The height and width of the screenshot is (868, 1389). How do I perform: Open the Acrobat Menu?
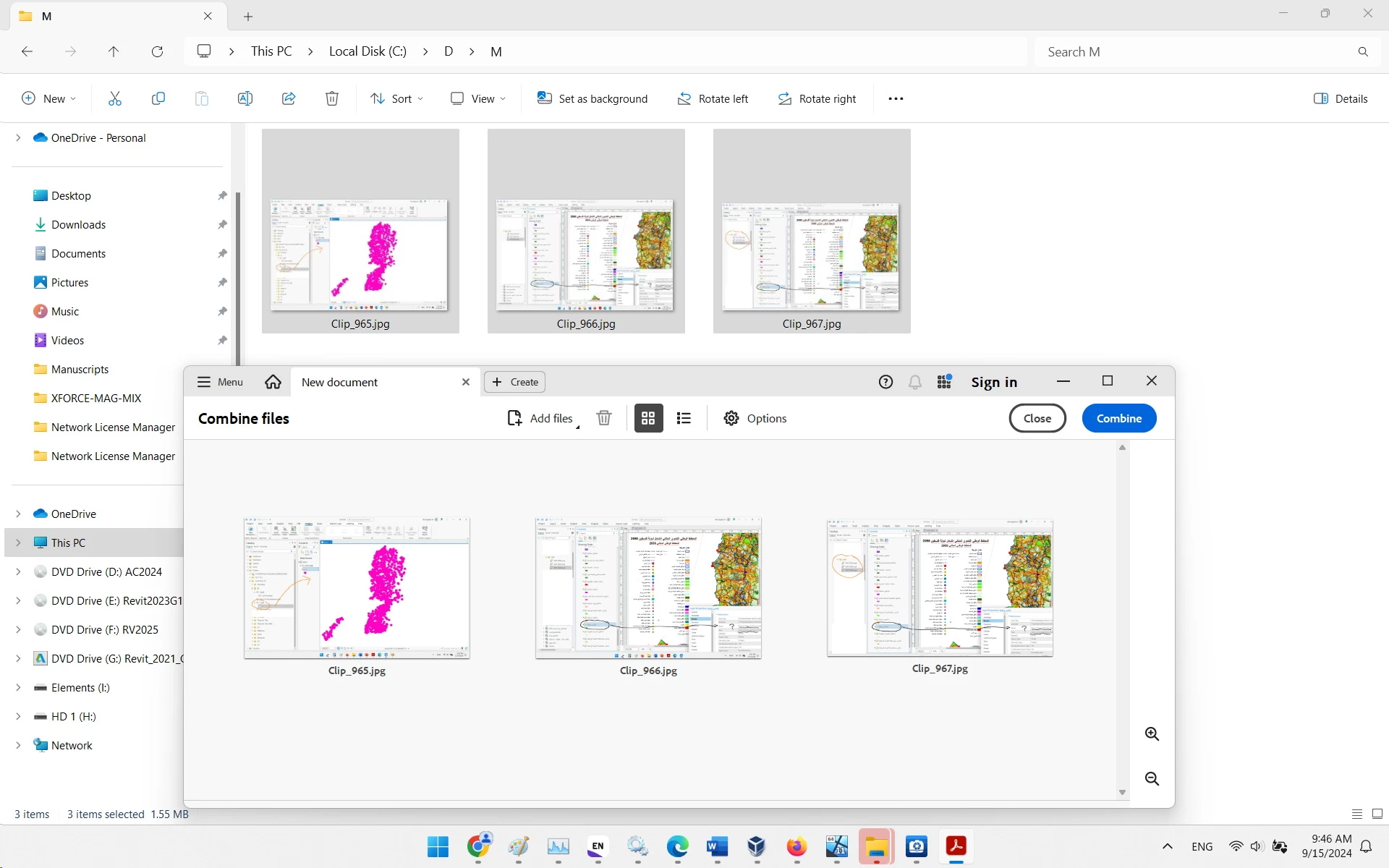click(221, 382)
